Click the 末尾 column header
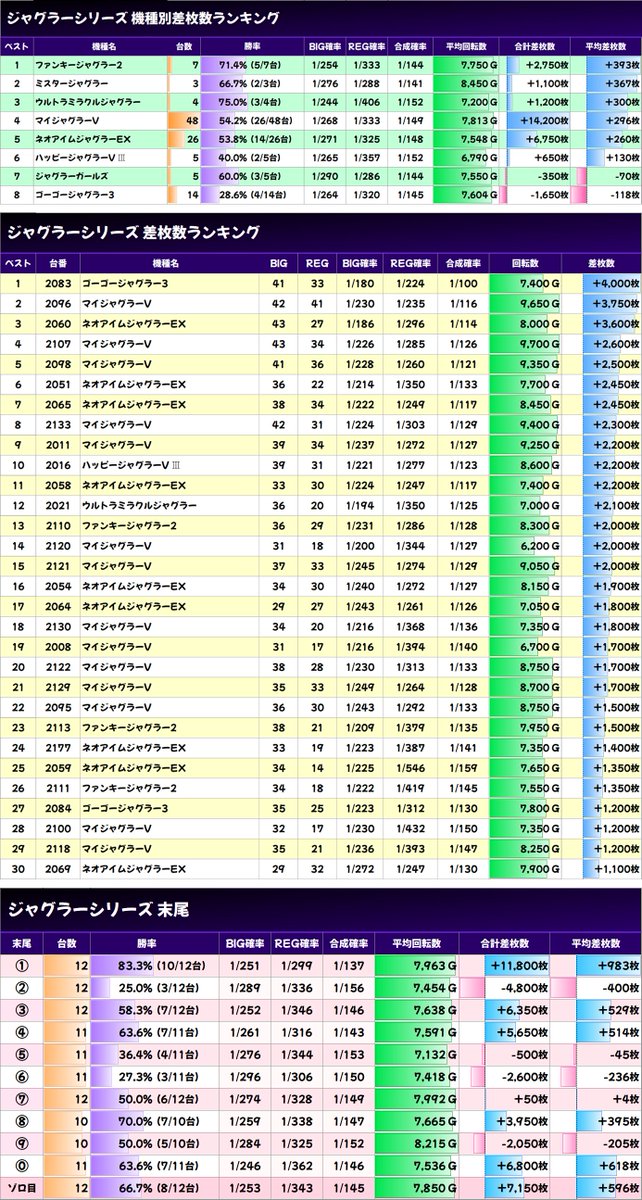Viewport: 642px width, 1200px height. point(19,943)
